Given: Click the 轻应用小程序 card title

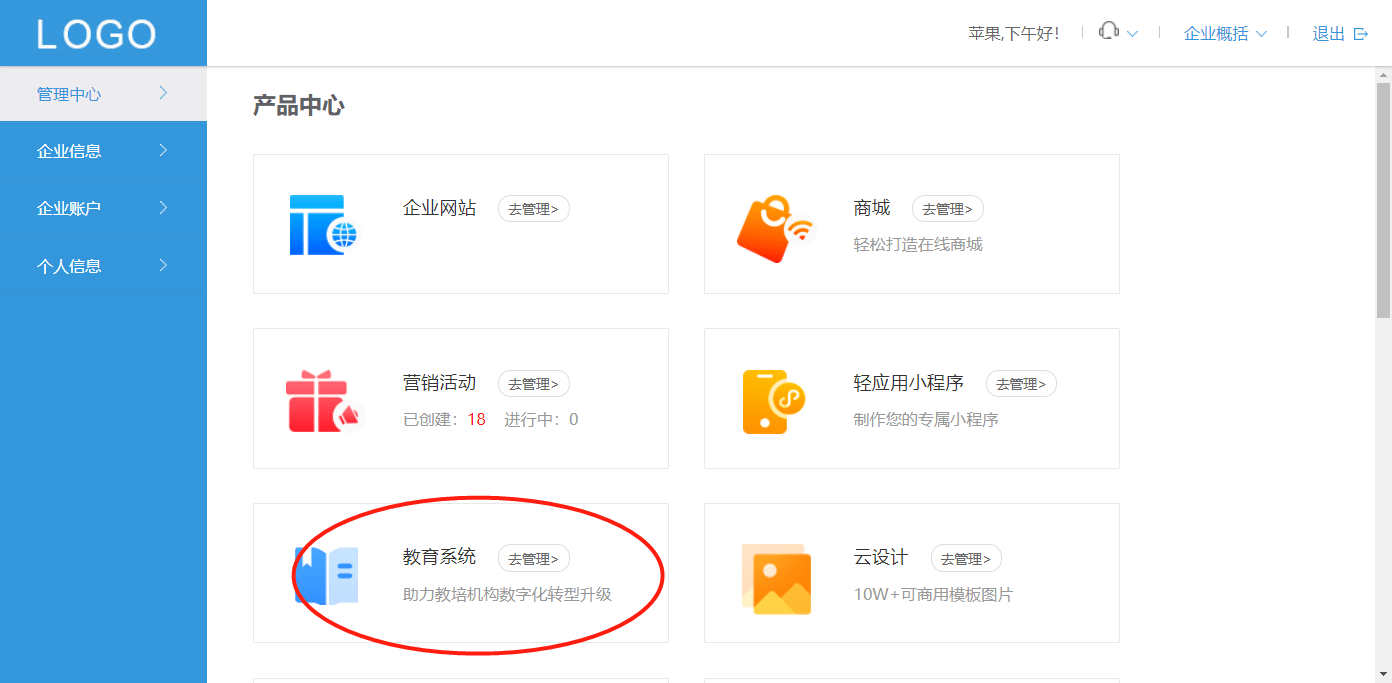Looking at the screenshot, I should tap(908, 383).
